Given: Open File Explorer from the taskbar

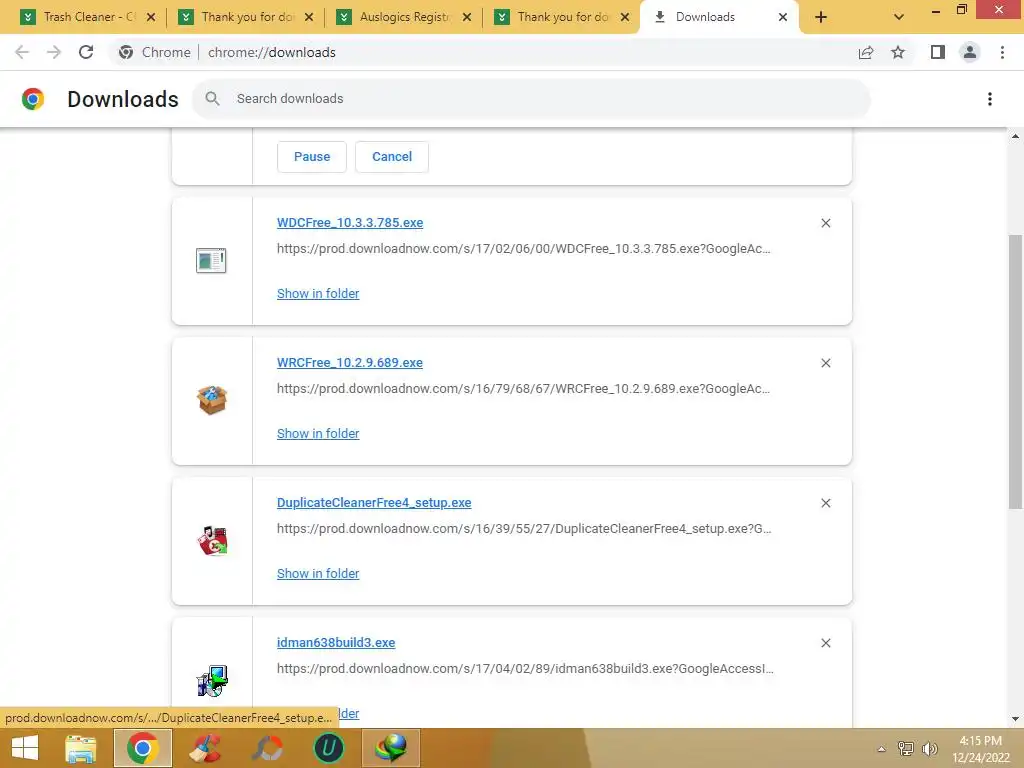Looking at the screenshot, I should [80, 748].
